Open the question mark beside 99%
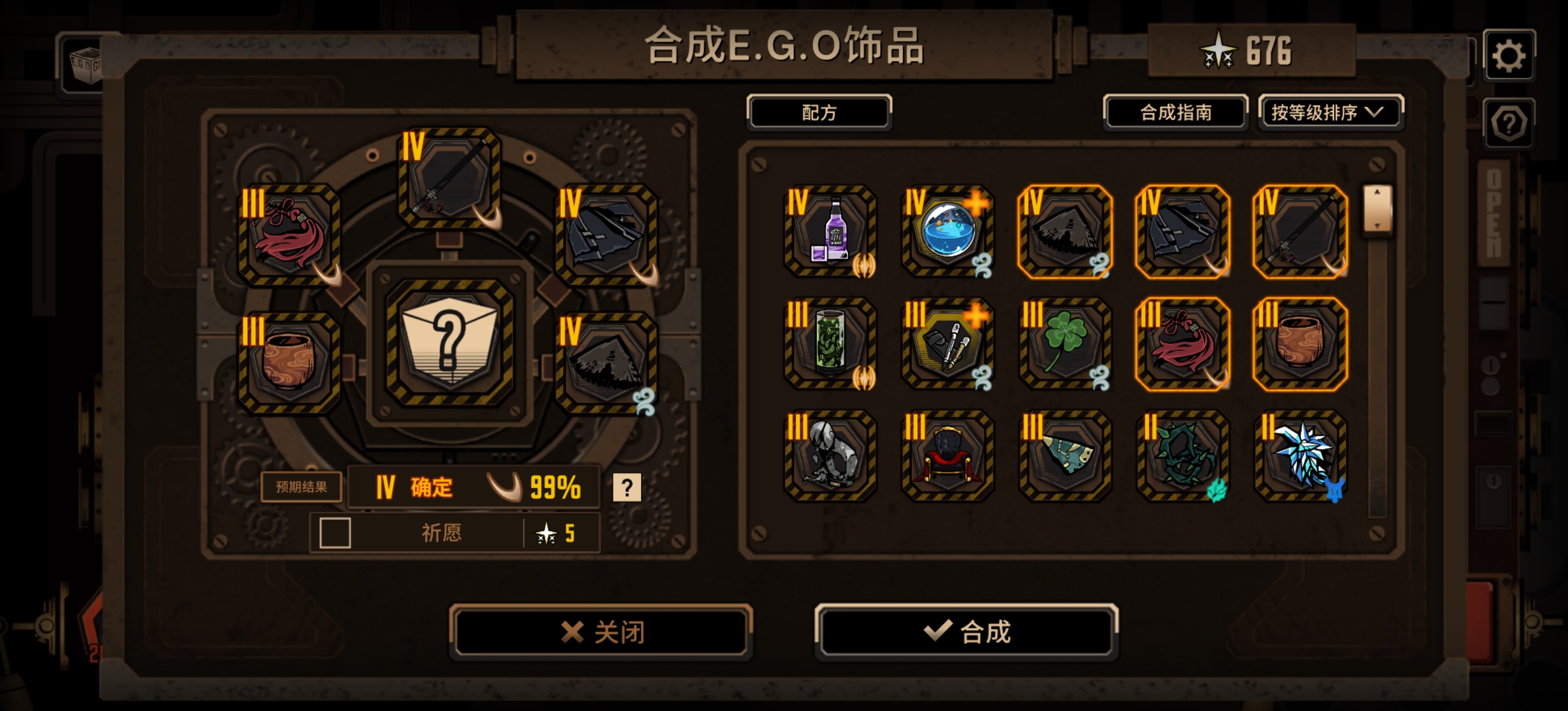1568x711 pixels. tap(627, 487)
